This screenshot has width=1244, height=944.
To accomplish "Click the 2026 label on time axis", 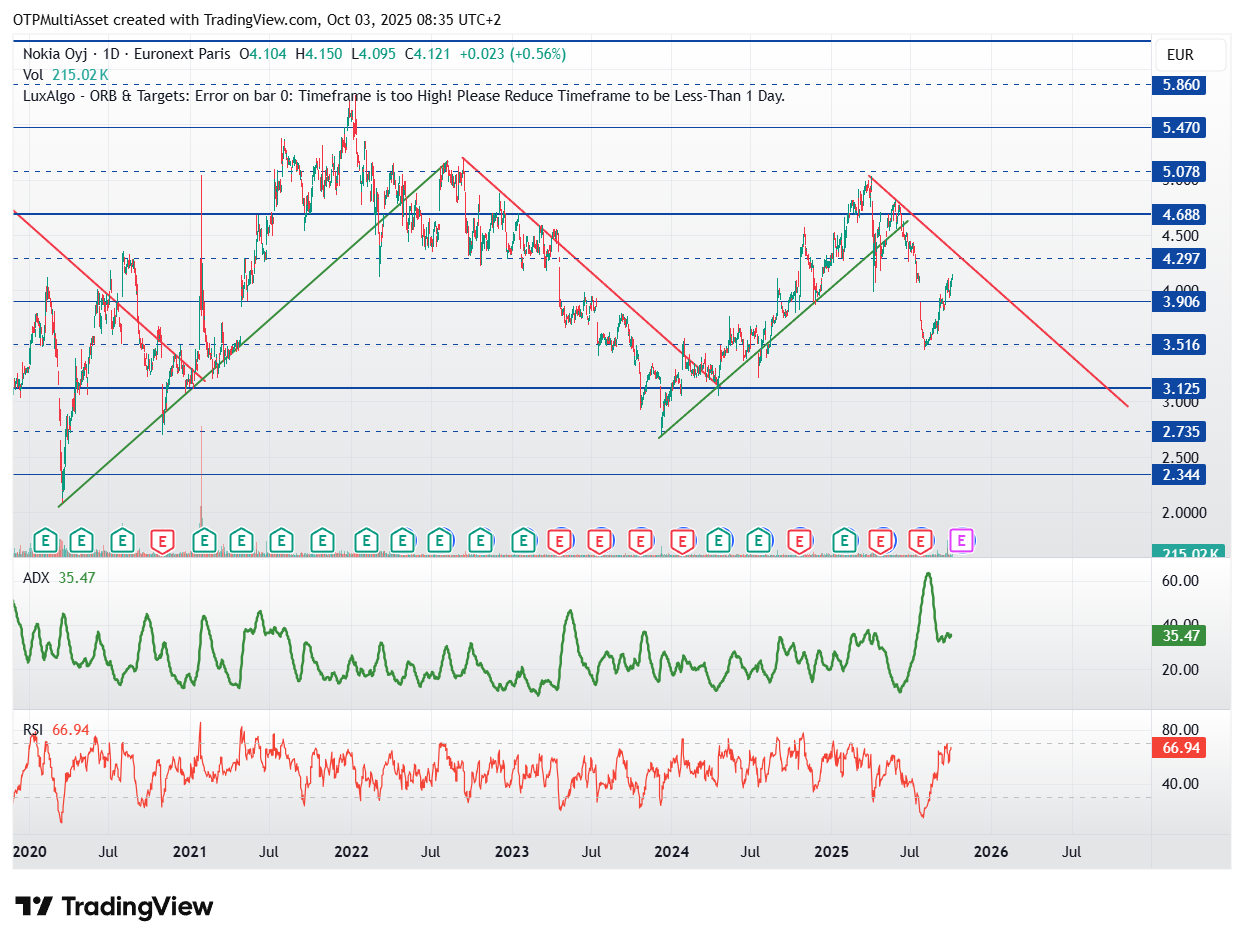I will [x=991, y=852].
